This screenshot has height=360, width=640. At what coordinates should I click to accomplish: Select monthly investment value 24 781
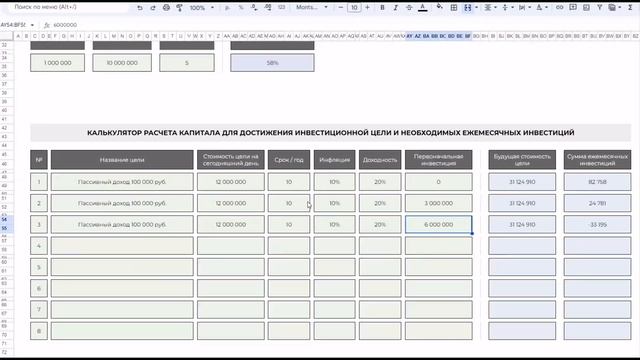(598, 203)
